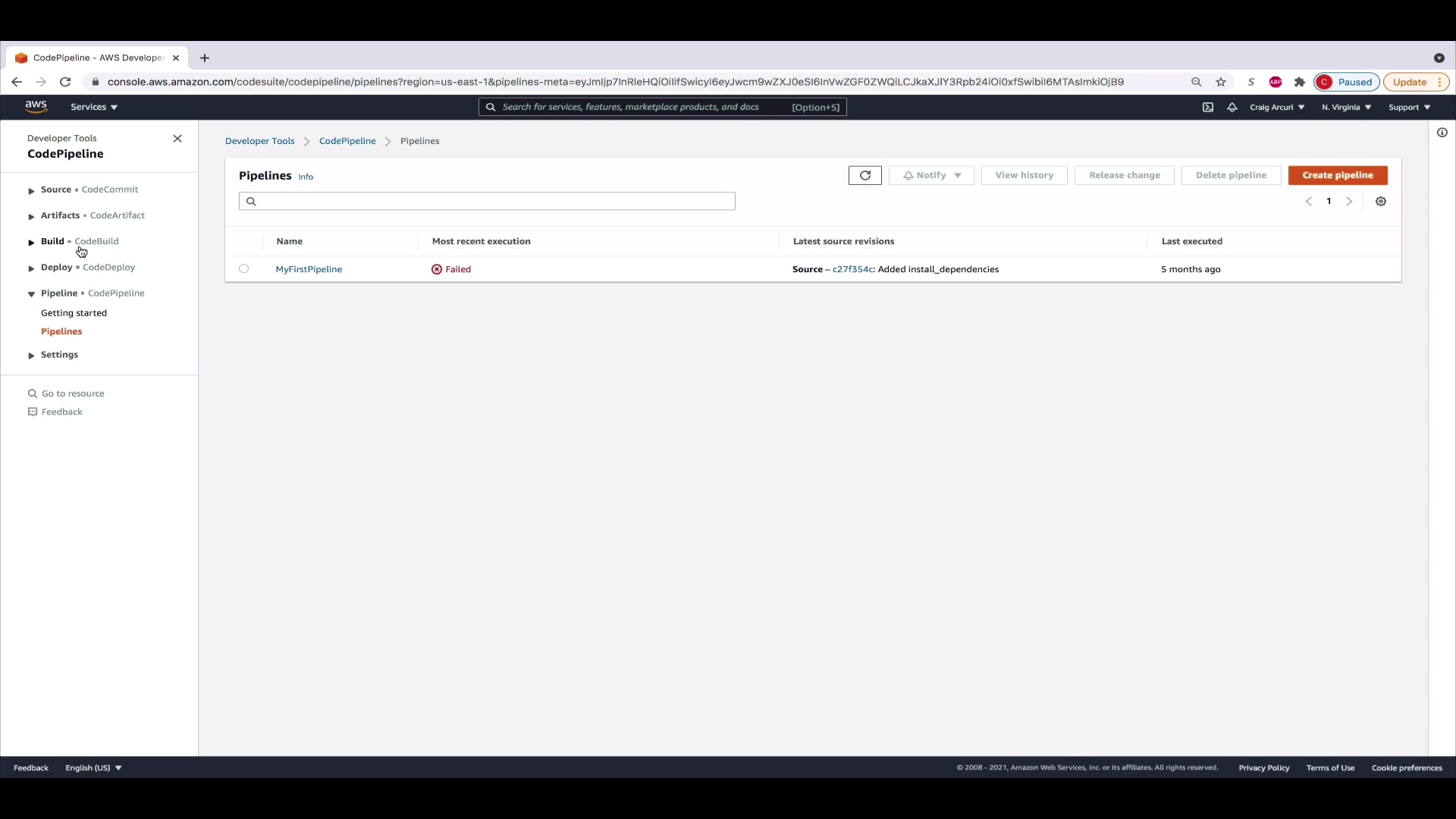Open the info panel icon at right edge
The height and width of the screenshot is (819, 1456).
click(1442, 133)
